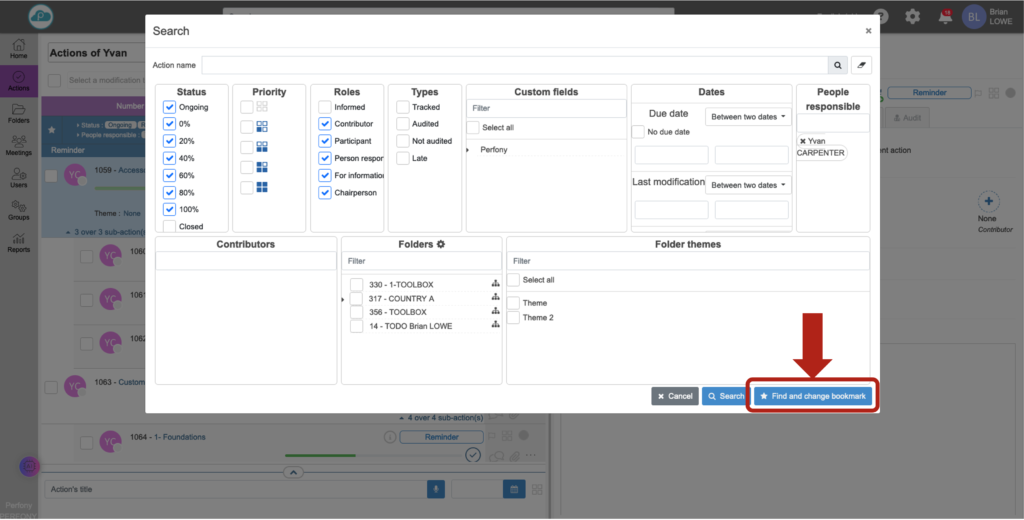The width and height of the screenshot is (1024, 520).
Task: Uncheck the Ongoing status checkbox
Action: click(169, 107)
